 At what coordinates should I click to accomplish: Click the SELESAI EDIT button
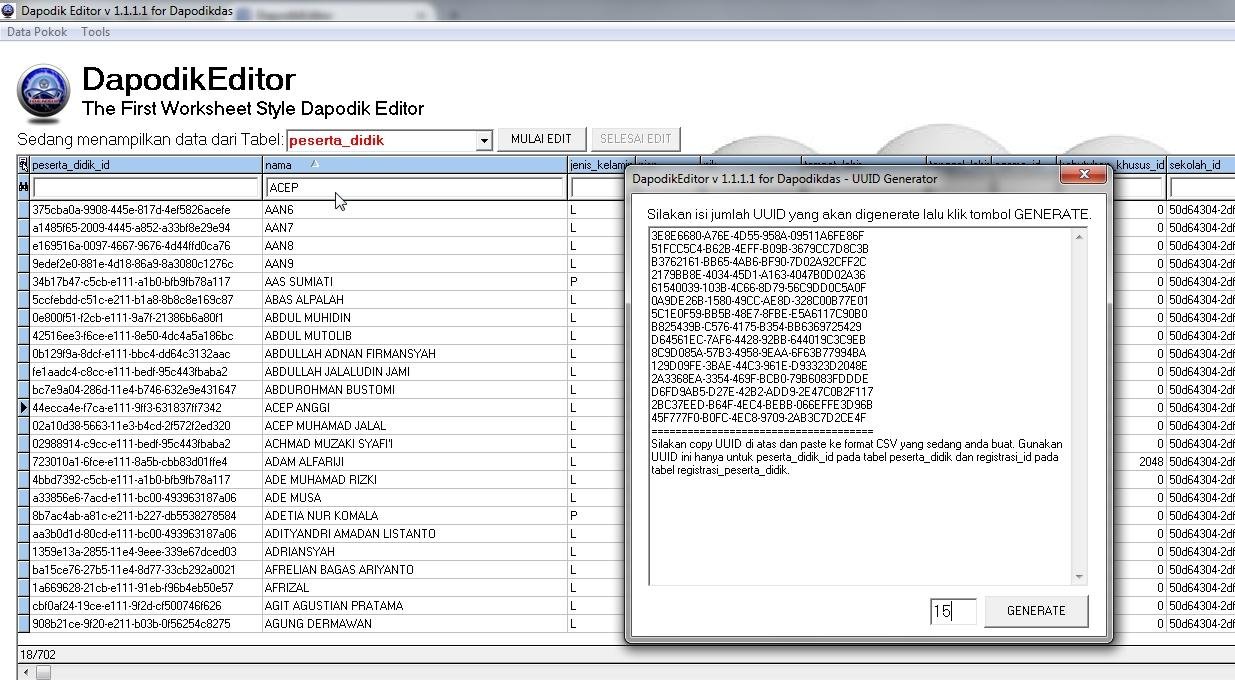[x=636, y=139]
